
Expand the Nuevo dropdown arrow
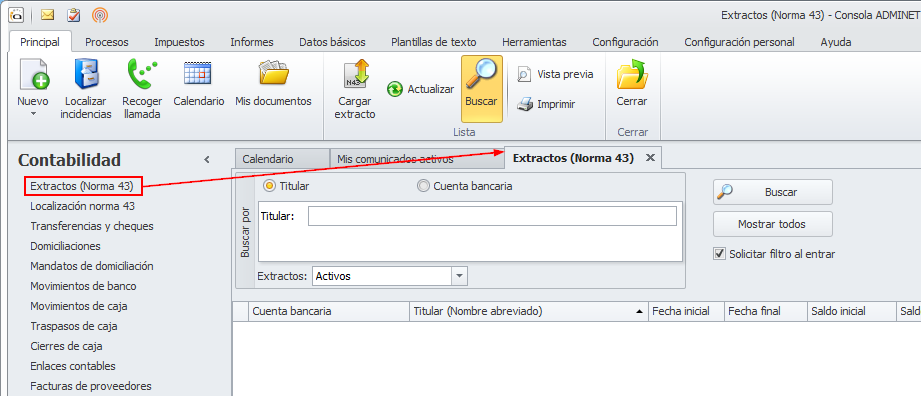click(x=33, y=113)
